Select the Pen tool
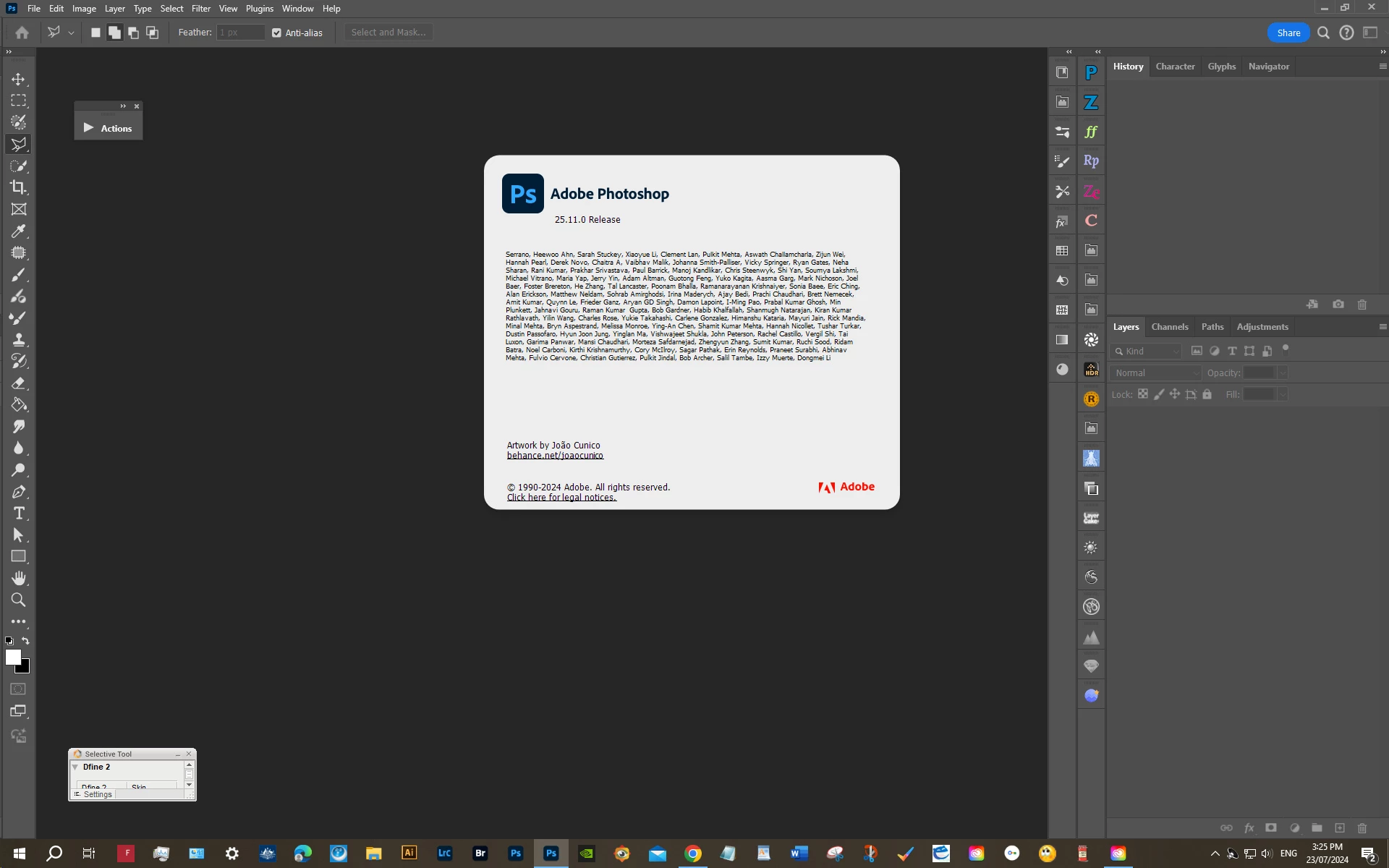This screenshot has width=1389, height=868. tap(19, 492)
